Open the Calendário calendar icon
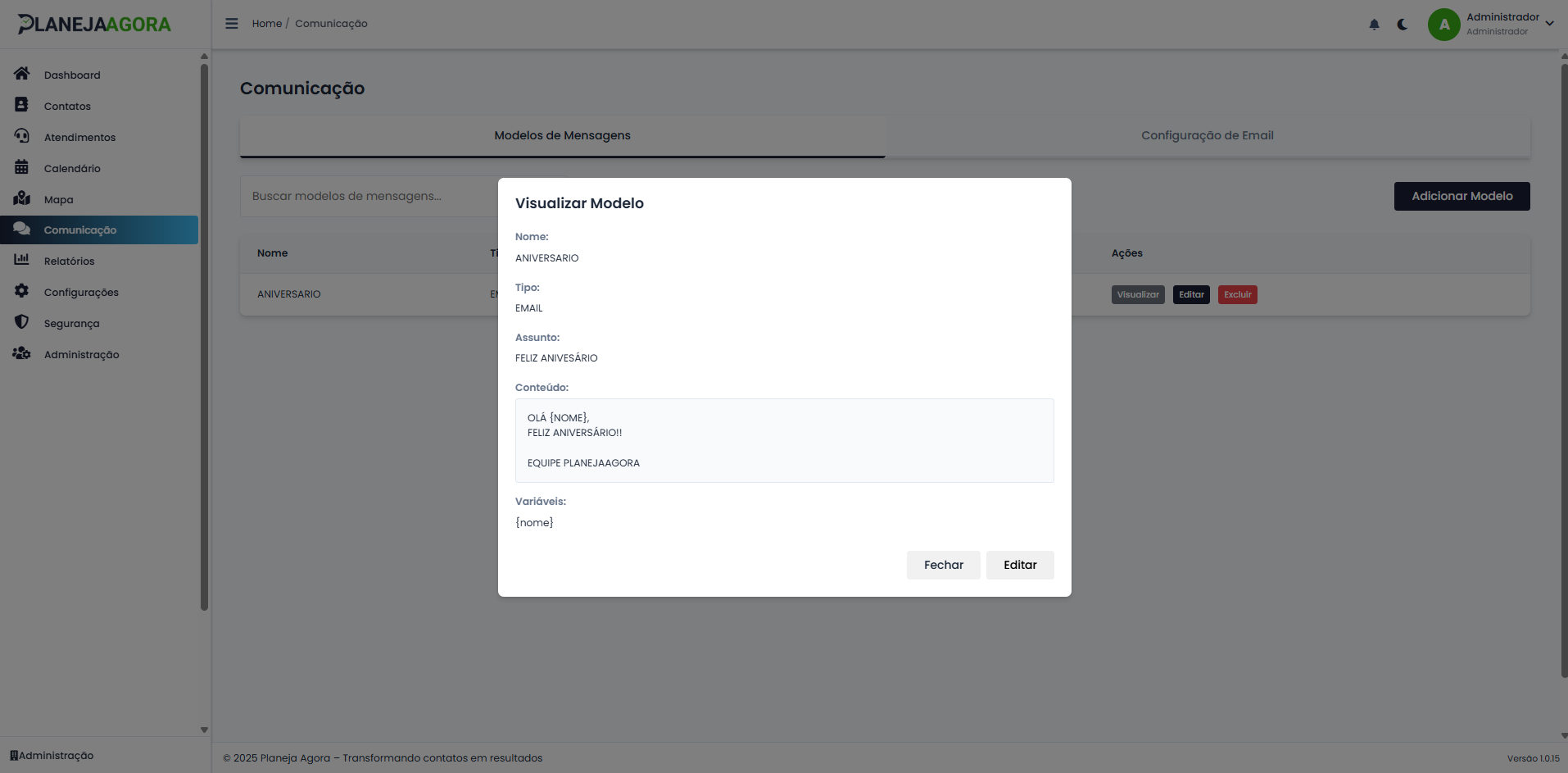This screenshot has width=1568, height=773. pyautogui.click(x=22, y=167)
